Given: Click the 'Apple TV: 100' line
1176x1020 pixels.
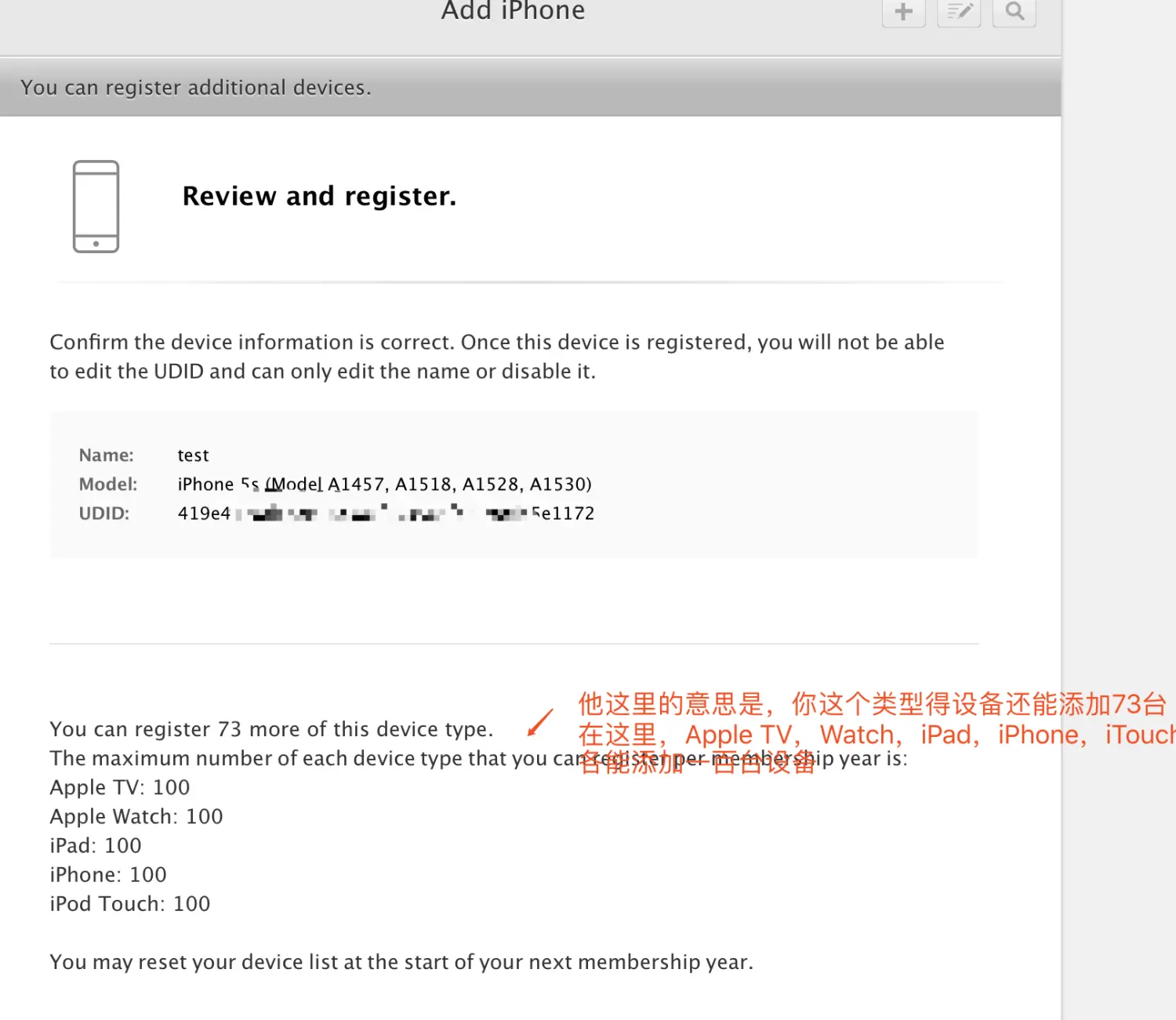Looking at the screenshot, I should coord(120,787).
